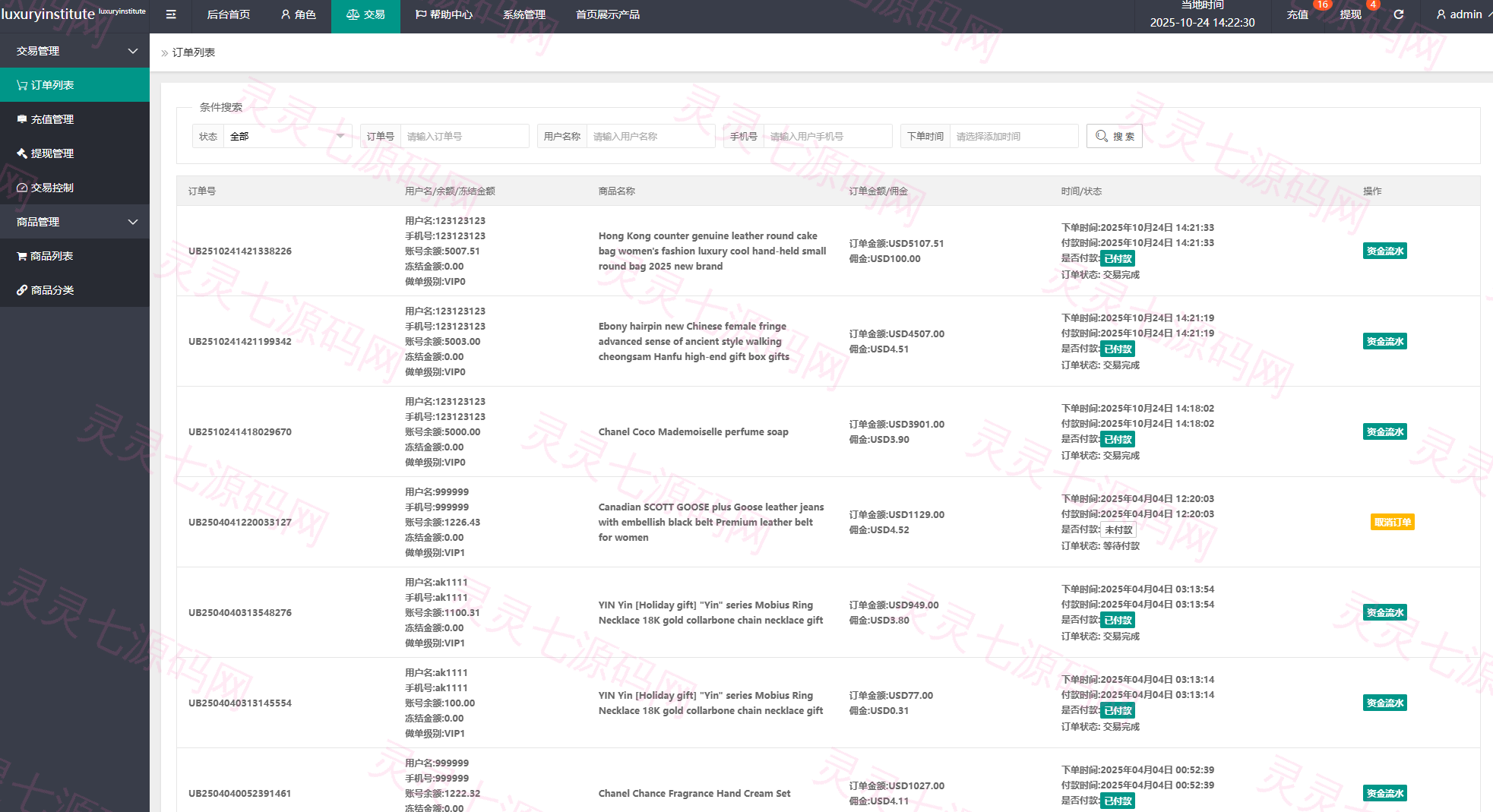Click the luxuryinstitute logo text
This screenshot has height=812, width=1493.
click(48, 14)
